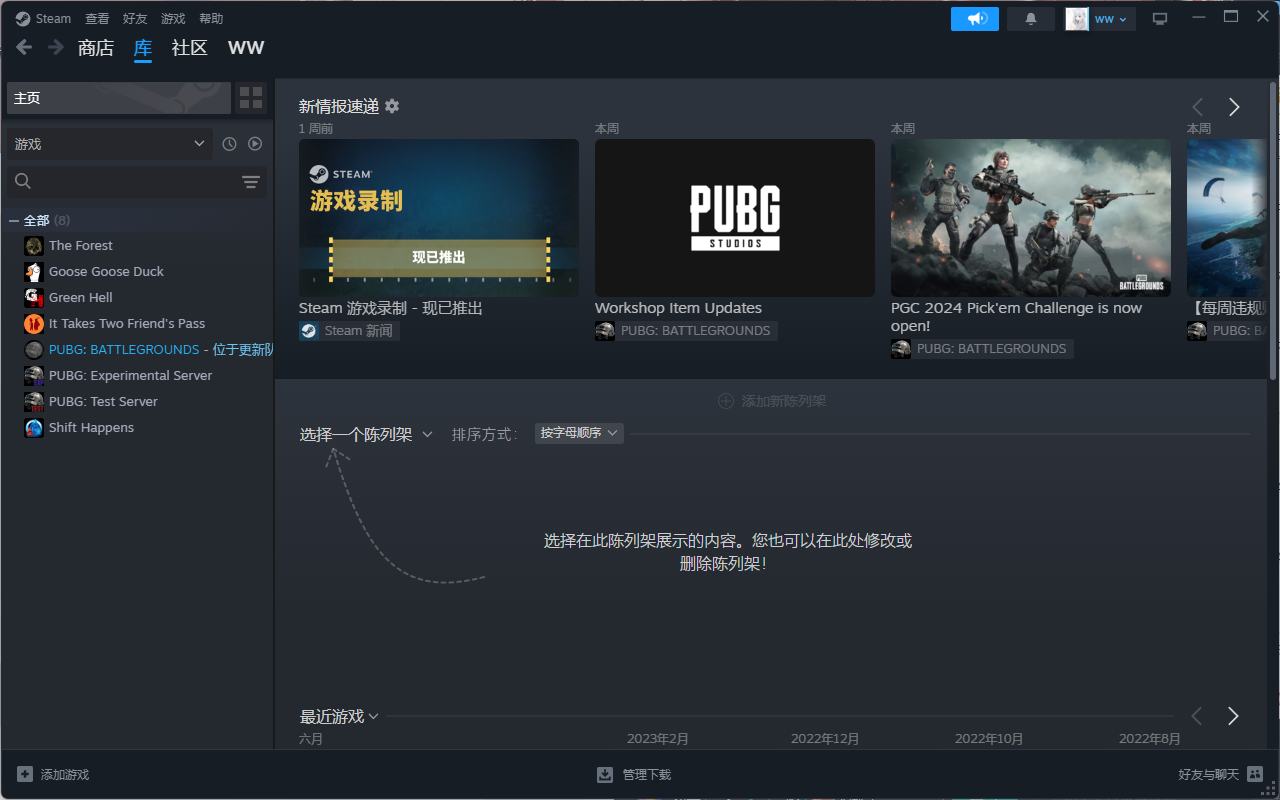Click the forward navigation arrow
The image size is (1280, 800).
[56, 47]
